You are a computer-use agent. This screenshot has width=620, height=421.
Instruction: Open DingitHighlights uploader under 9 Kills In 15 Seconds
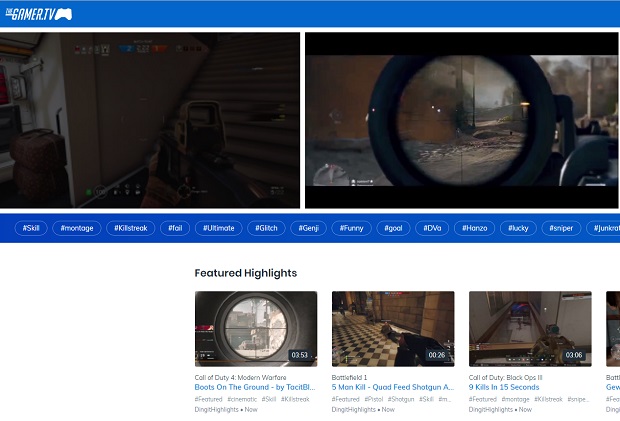click(491, 410)
